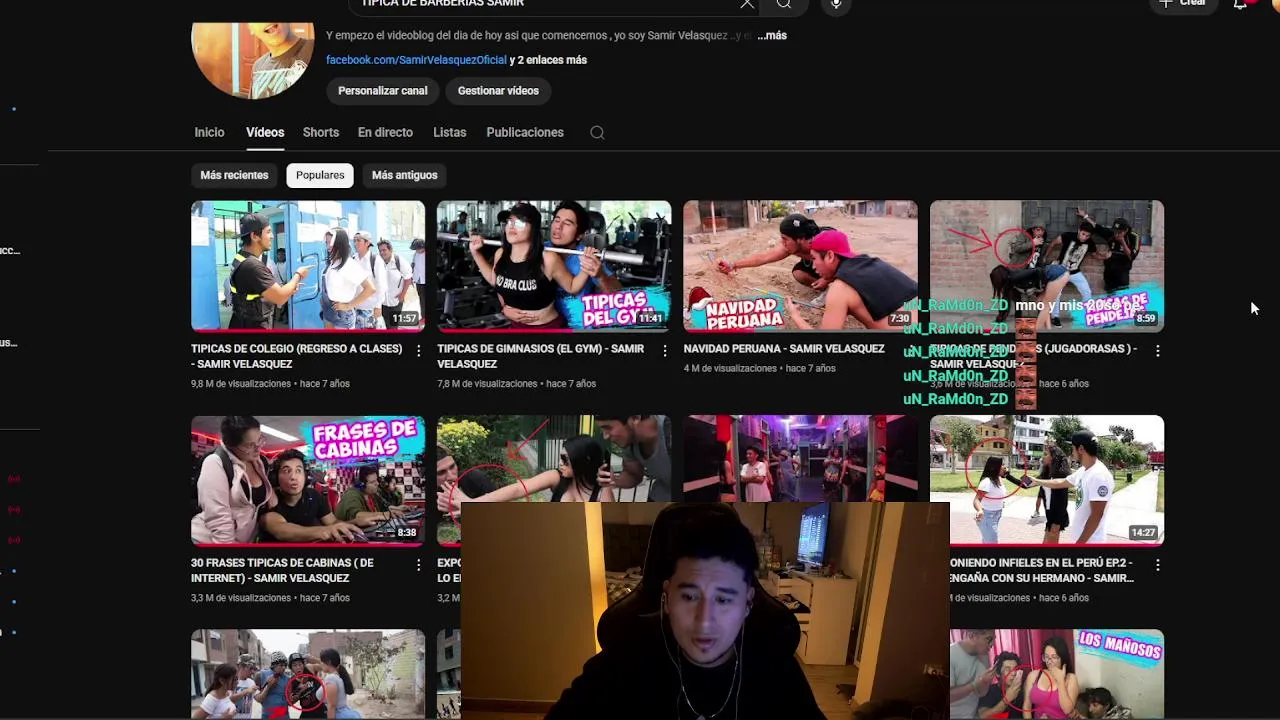Open options menu for 30 FRASES TIPICAS DE CABINAS video

point(418,565)
